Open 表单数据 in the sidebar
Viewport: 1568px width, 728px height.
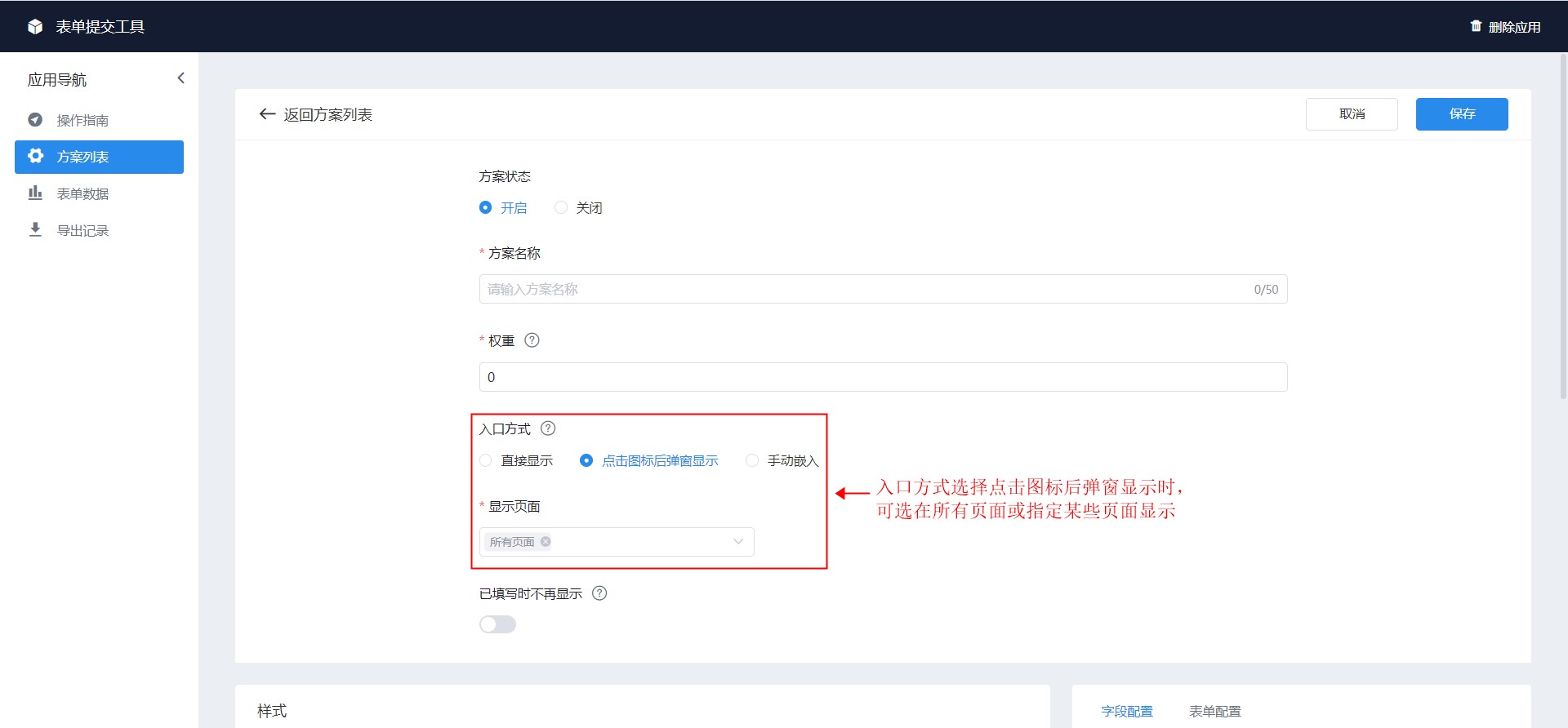[99, 193]
